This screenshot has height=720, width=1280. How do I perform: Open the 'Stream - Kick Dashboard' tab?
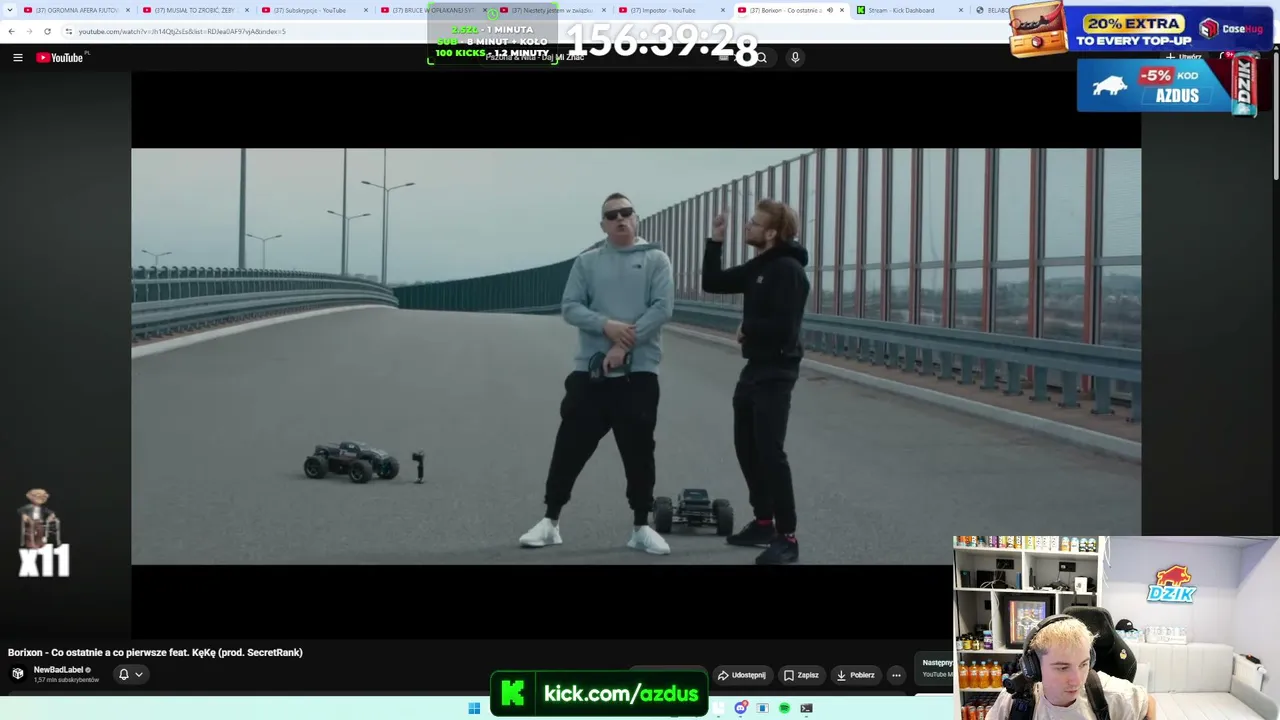(909, 10)
